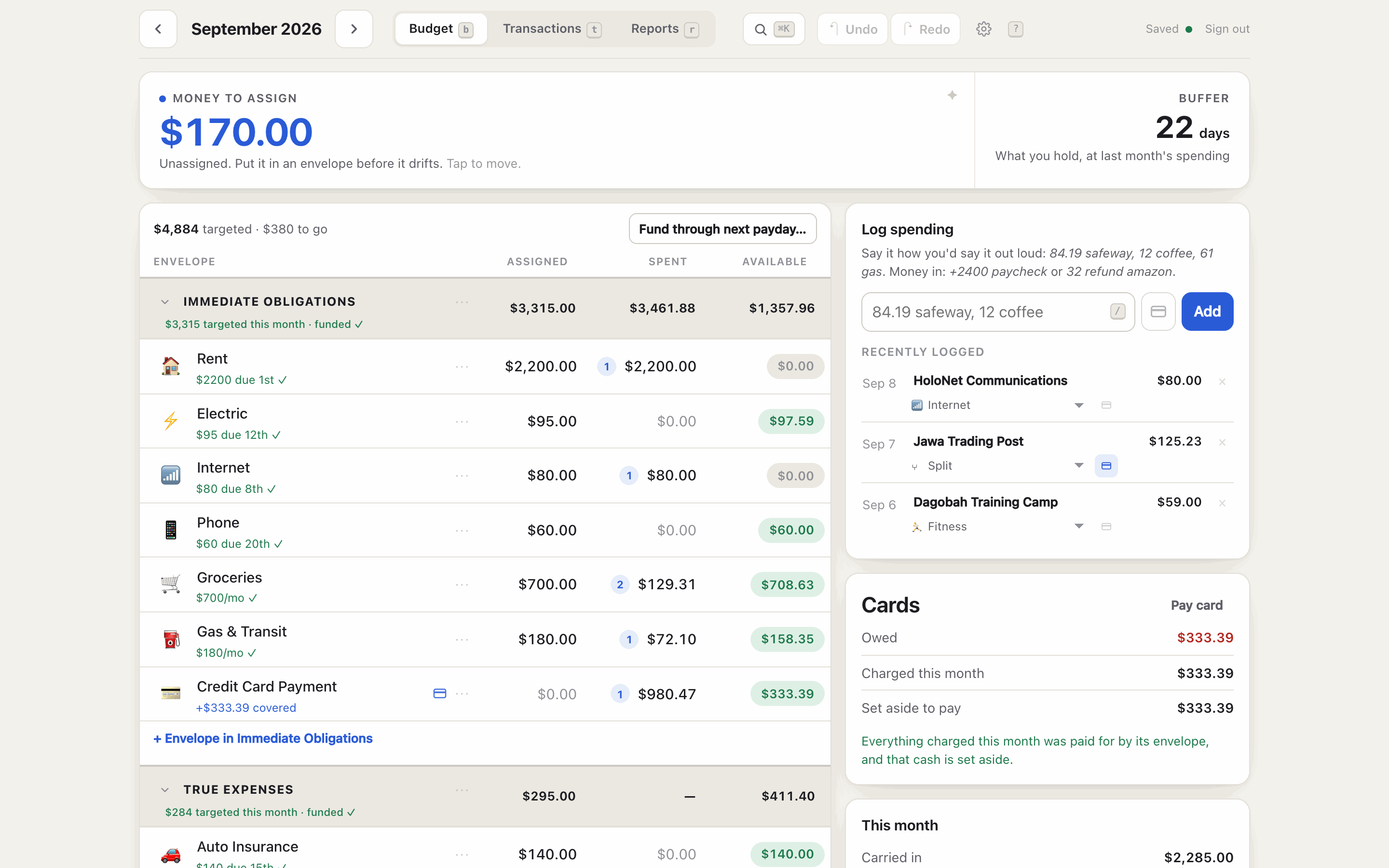This screenshot has height=868, width=1389.
Task: Toggle card payment on Dagobah Training Camp entry
Action: [x=1106, y=527]
